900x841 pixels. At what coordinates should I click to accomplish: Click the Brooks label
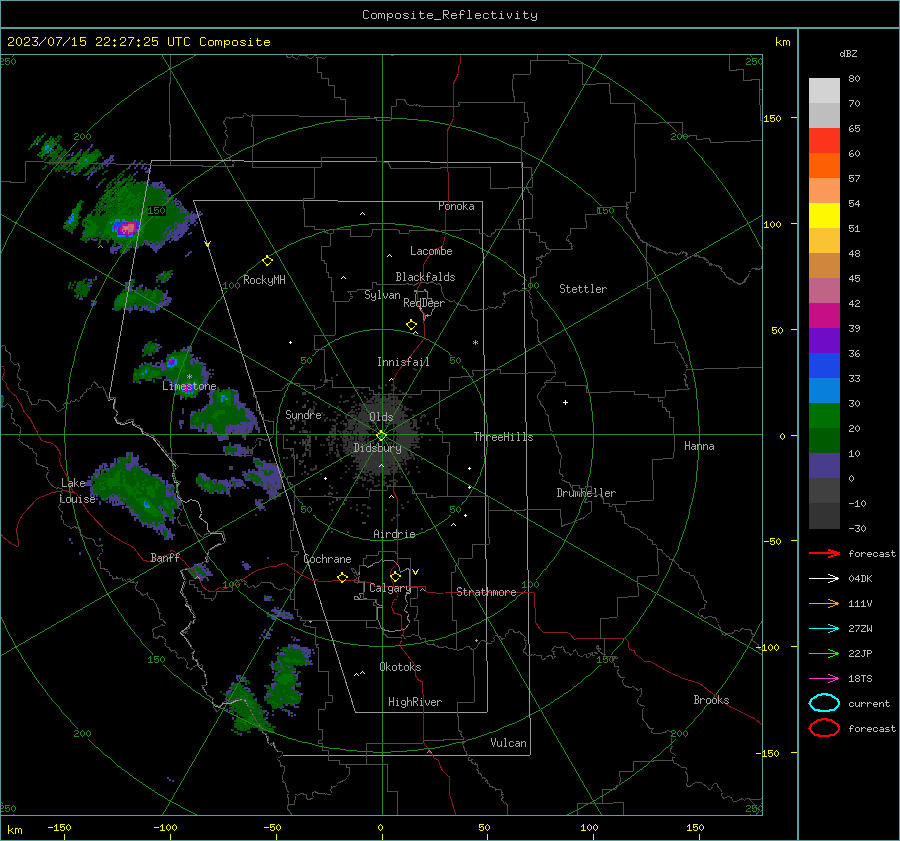click(711, 700)
